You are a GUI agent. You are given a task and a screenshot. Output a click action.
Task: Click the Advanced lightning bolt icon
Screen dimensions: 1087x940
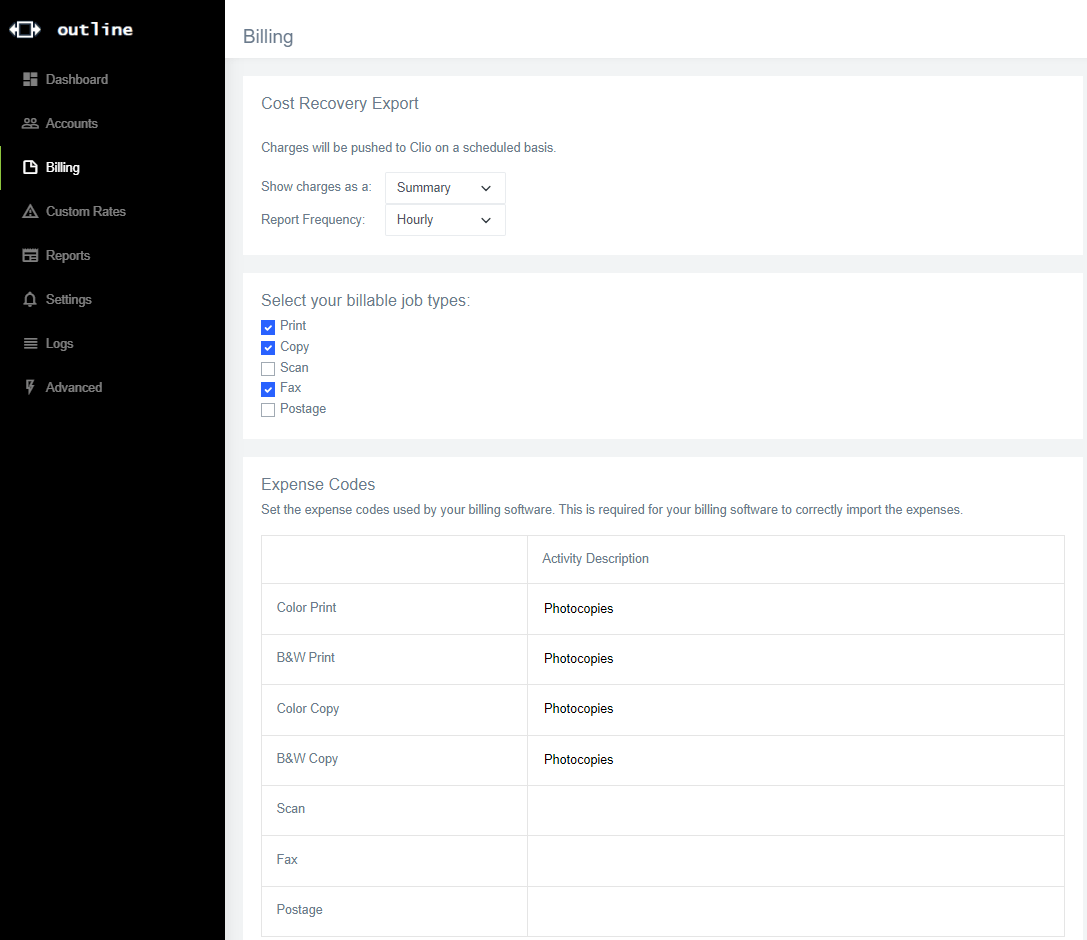coord(30,387)
